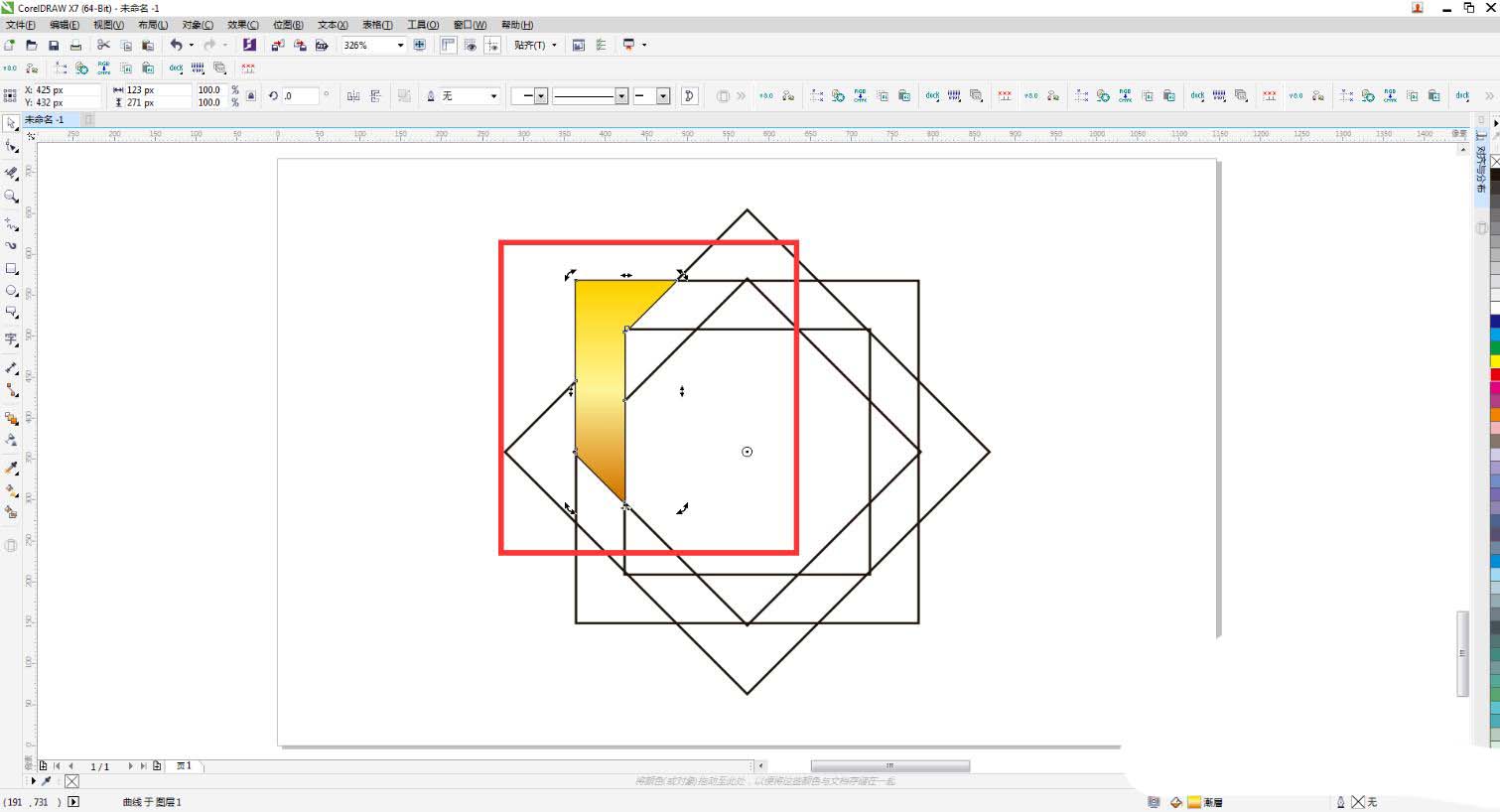Switch to the 页1 page tab

click(x=184, y=766)
